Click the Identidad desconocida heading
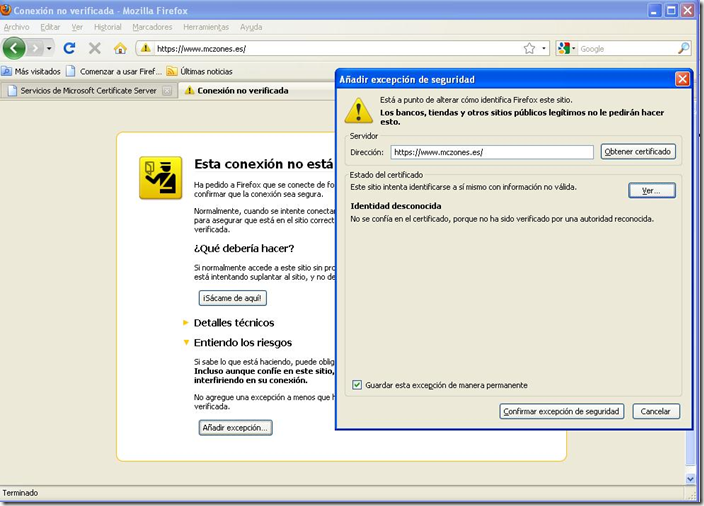This screenshot has width=704, height=506. 396,206
